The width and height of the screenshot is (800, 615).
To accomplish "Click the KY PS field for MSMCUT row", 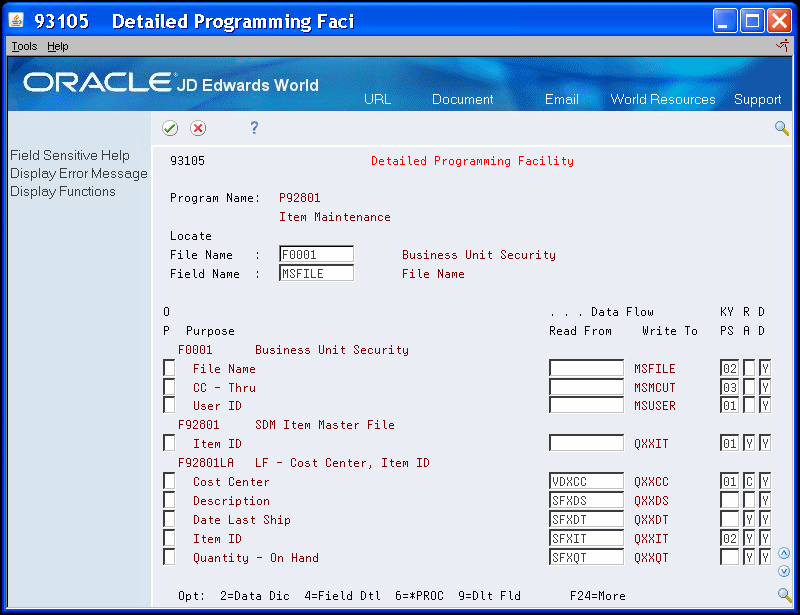I will 729,387.
